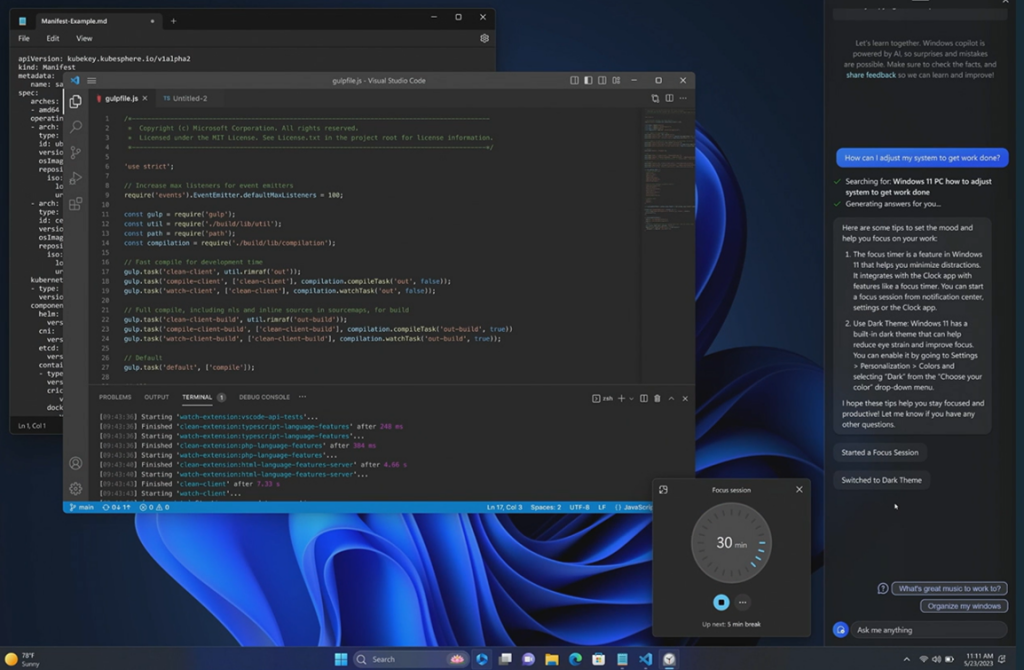Click the Manage gear icon in VS Code
The image size is (1024, 670).
(75, 489)
